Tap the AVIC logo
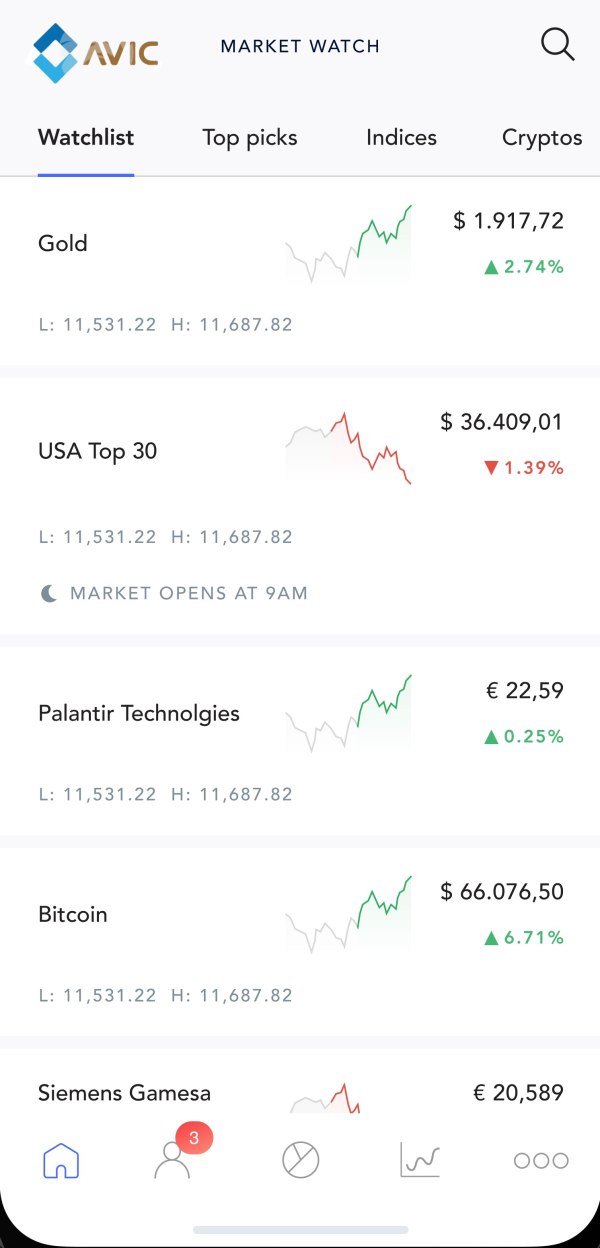The height and width of the screenshot is (1248, 600). (95, 52)
